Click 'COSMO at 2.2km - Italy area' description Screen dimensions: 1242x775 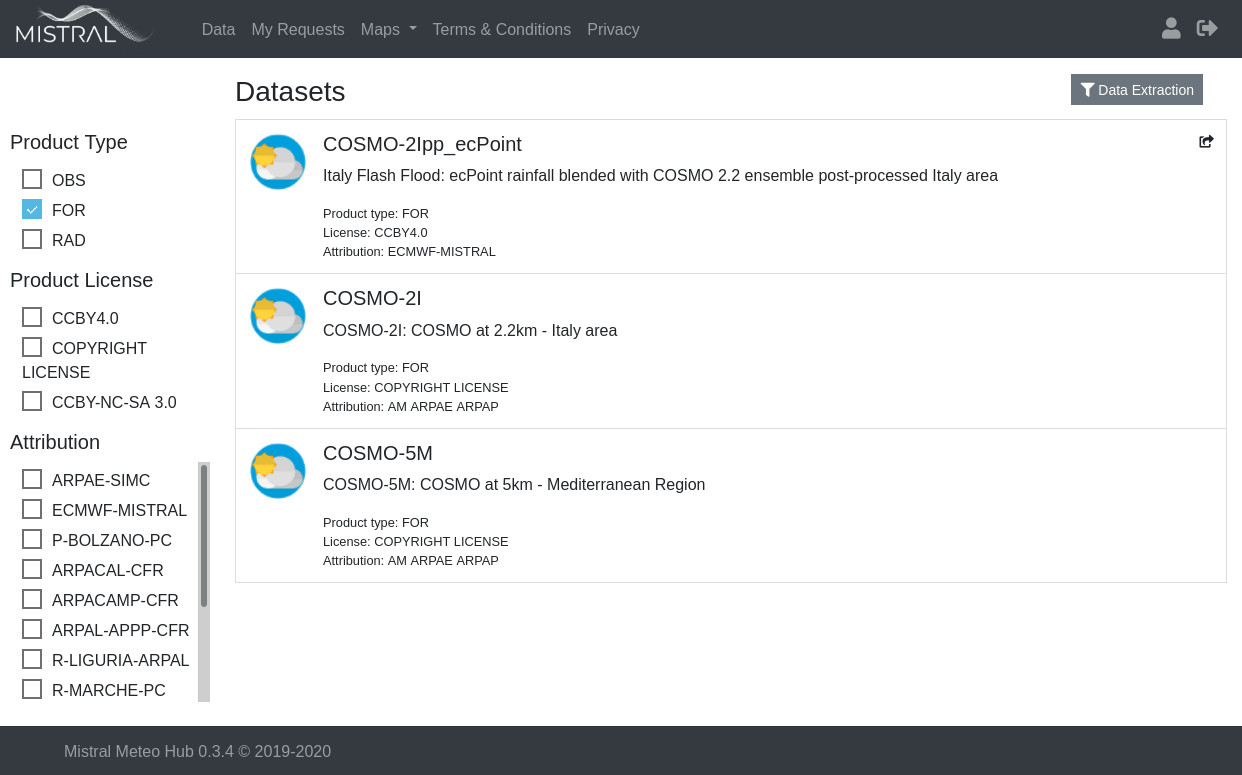(x=470, y=331)
